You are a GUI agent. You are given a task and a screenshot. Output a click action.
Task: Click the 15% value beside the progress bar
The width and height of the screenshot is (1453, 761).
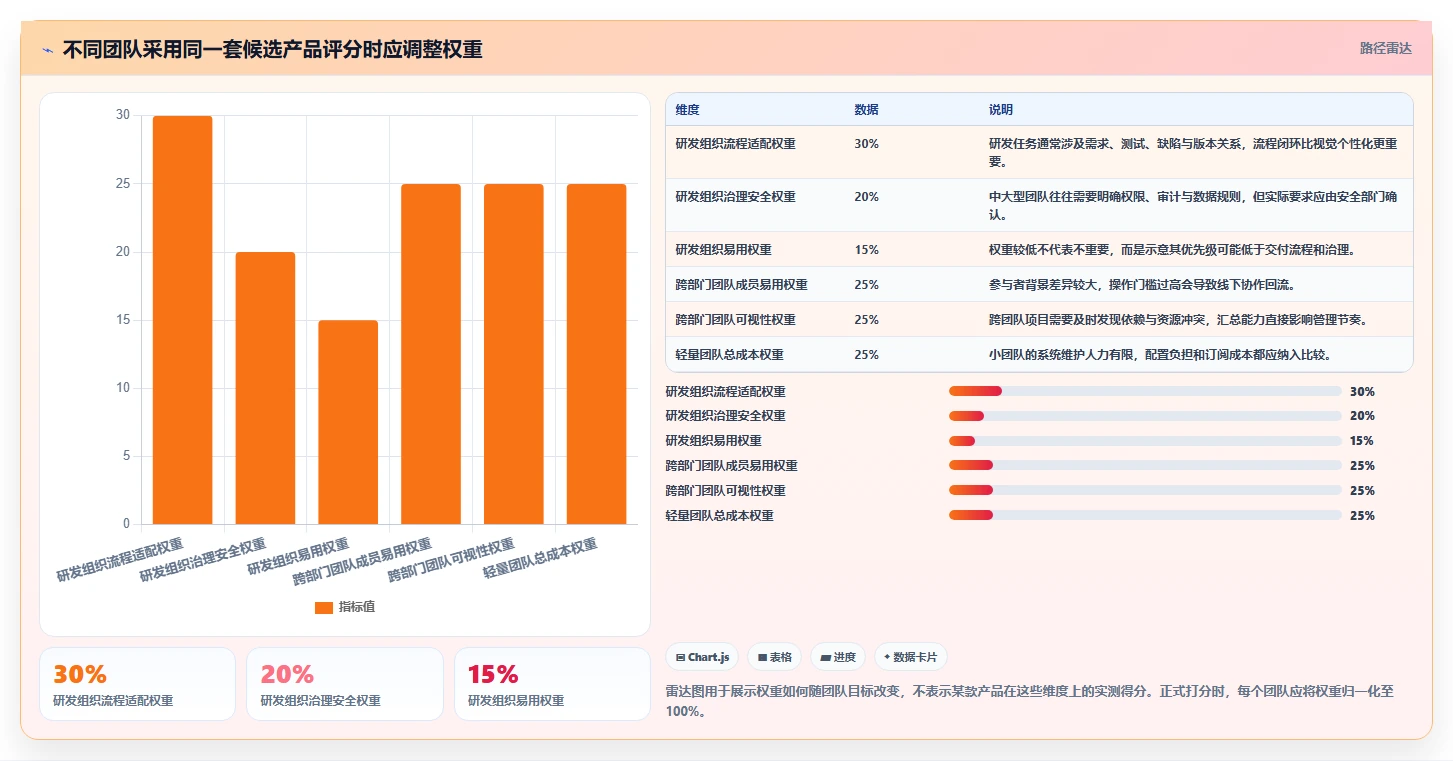pos(1362,441)
